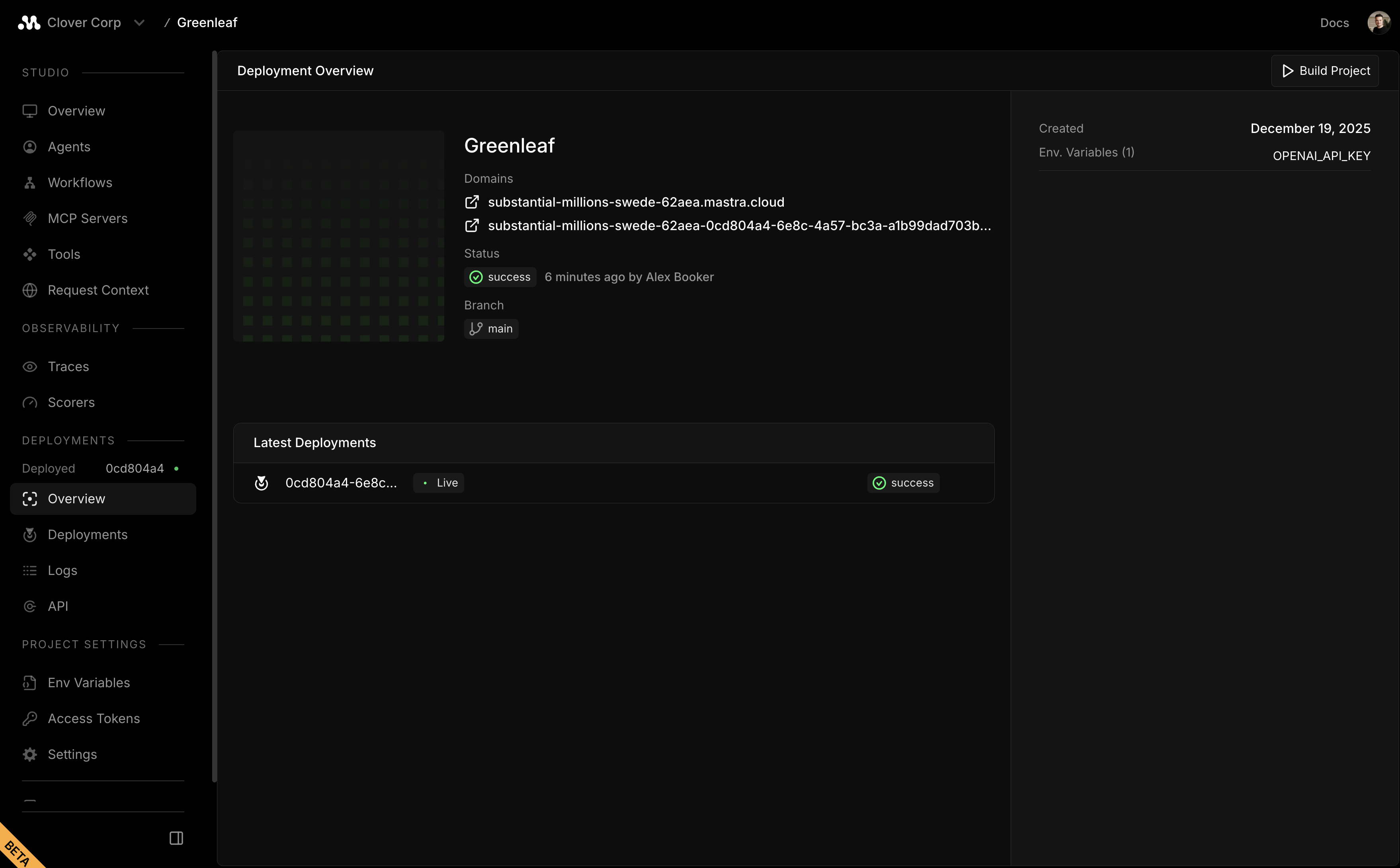Screen dimensions: 1400x868
Task: Click the MCP Servers icon
Action: (x=30, y=218)
